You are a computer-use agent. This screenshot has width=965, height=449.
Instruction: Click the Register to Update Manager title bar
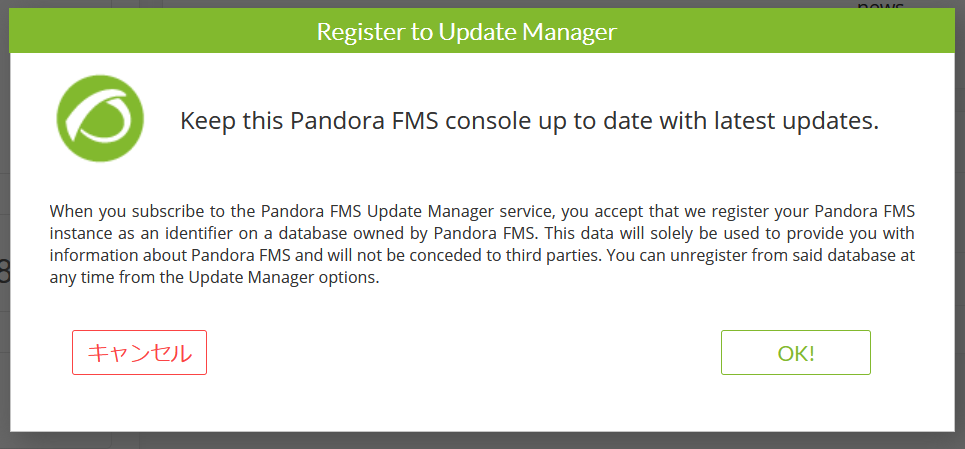coord(482,32)
